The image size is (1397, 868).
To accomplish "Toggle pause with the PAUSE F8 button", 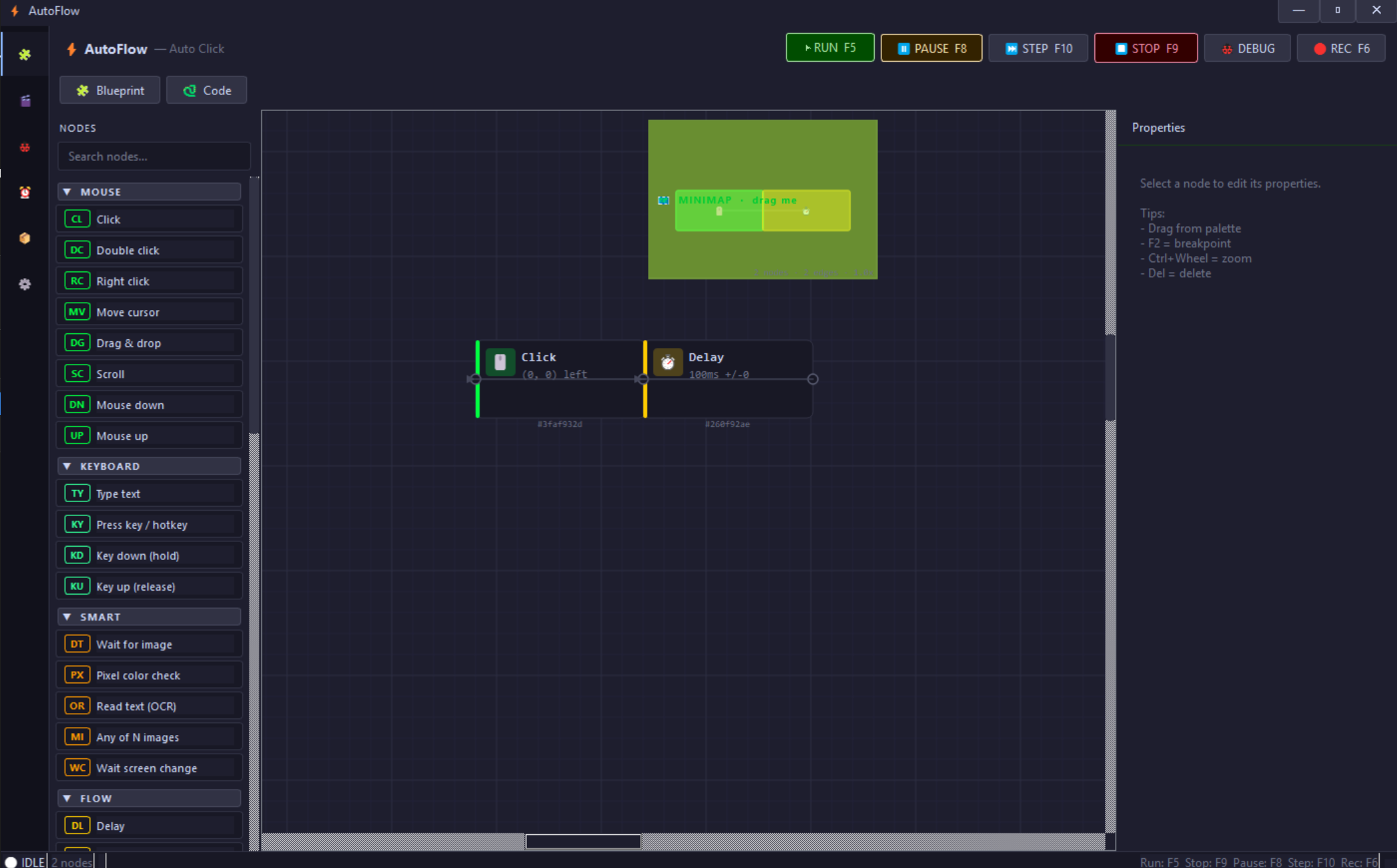I will [x=931, y=48].
